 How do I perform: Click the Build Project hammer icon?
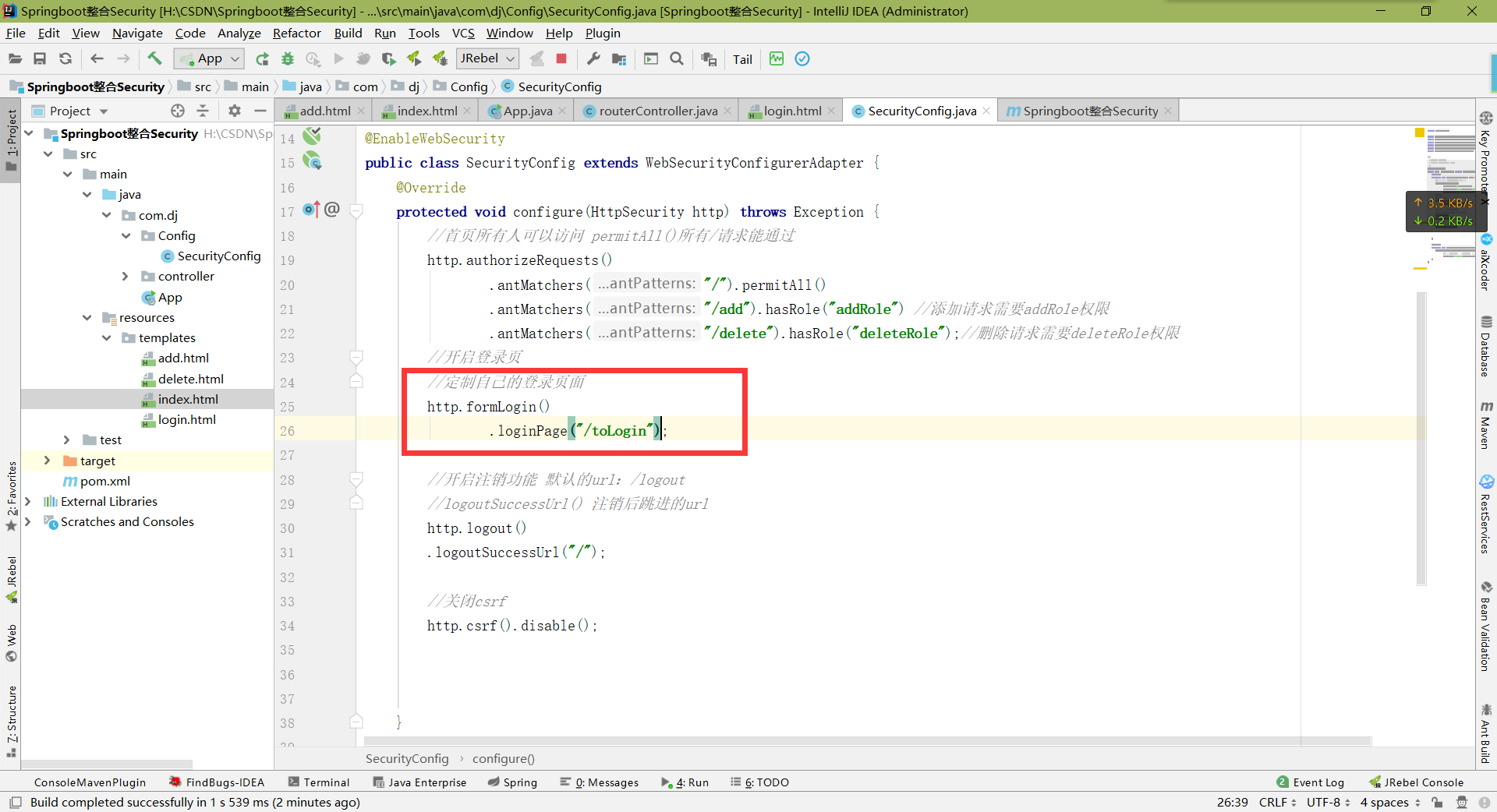pyautogui.click(x=154, y=58)
